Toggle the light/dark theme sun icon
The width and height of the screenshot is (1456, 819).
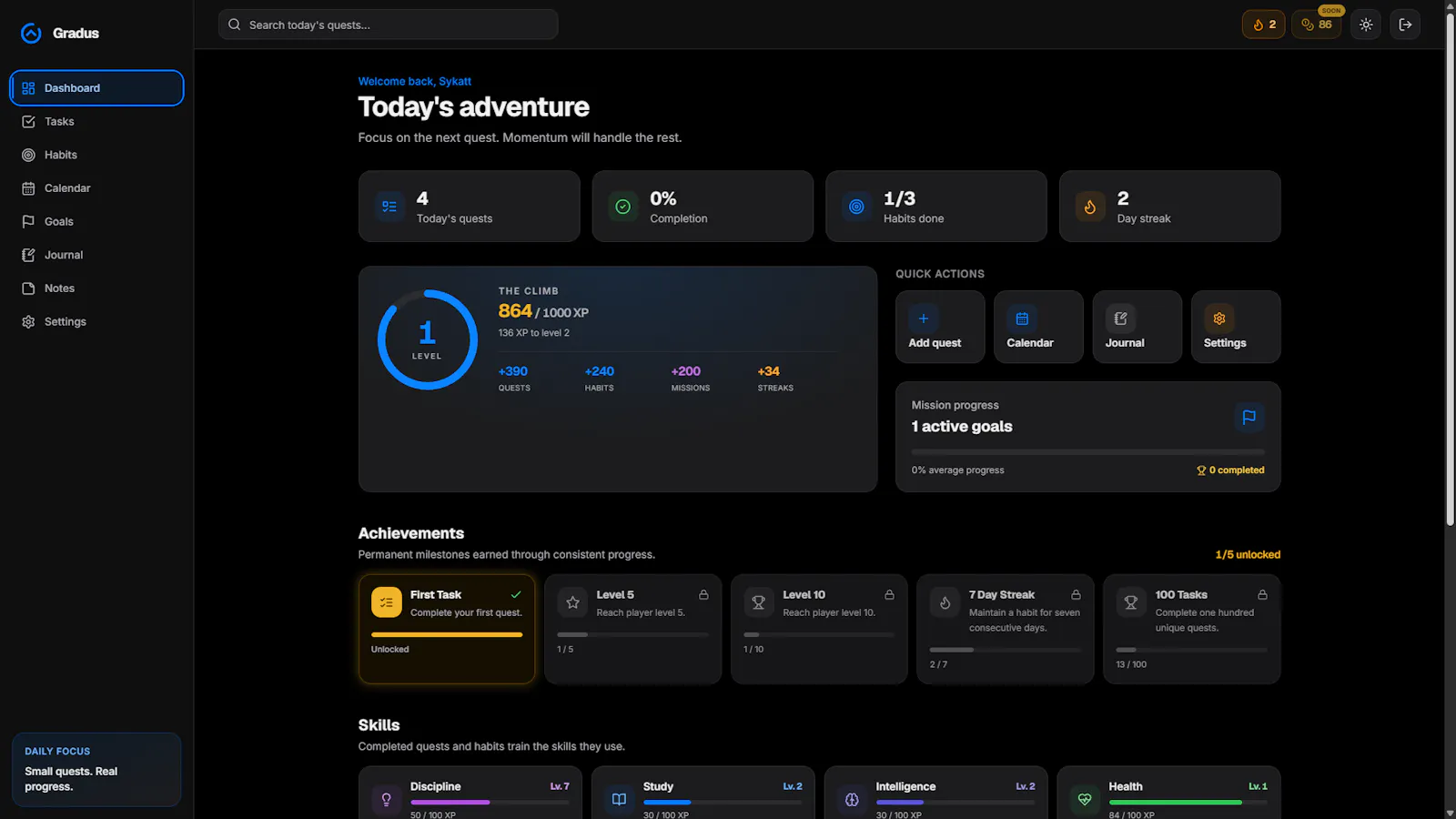[x=1366, y=25]
